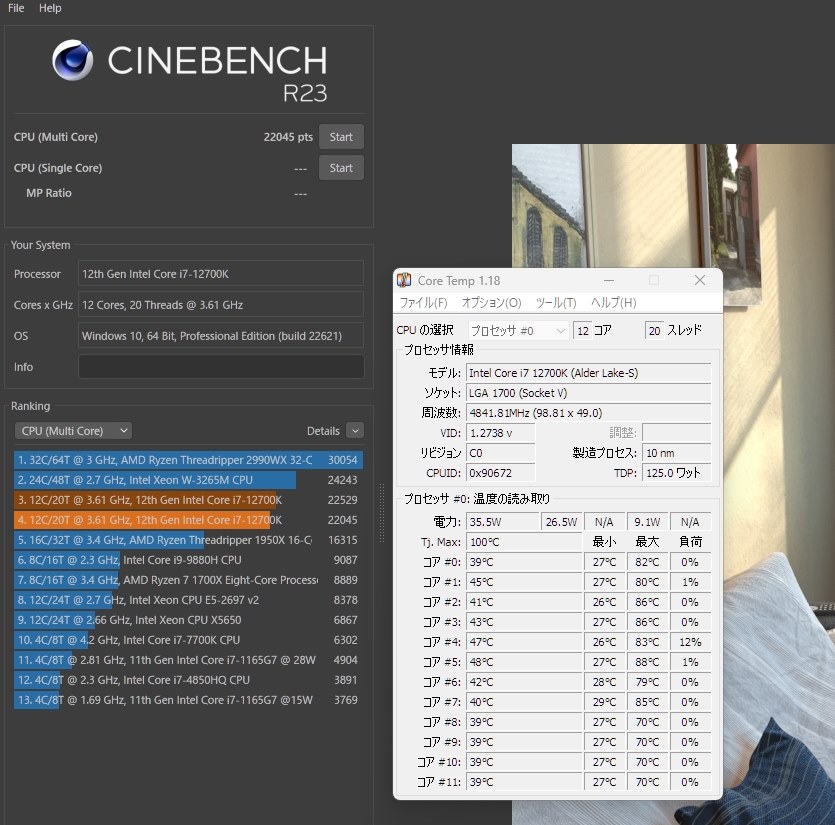Select the i7-12700K row with 22529 score
The image size is (835, 825).
point(188,500)
